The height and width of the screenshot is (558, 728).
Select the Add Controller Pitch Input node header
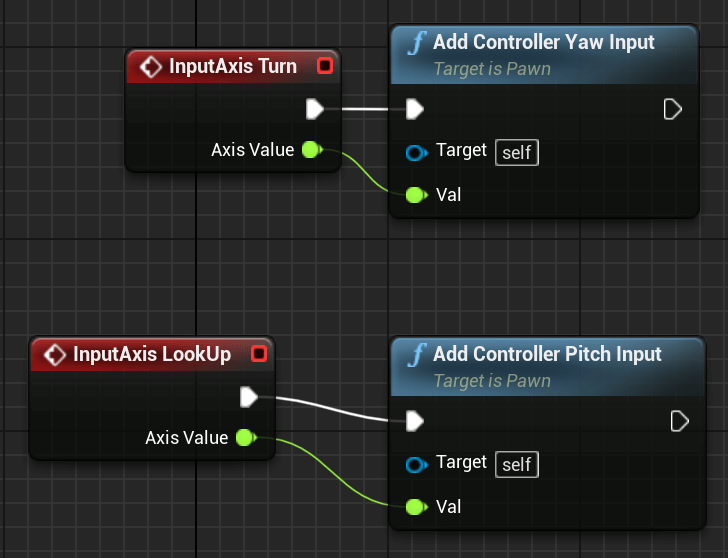tap(548, 367)
